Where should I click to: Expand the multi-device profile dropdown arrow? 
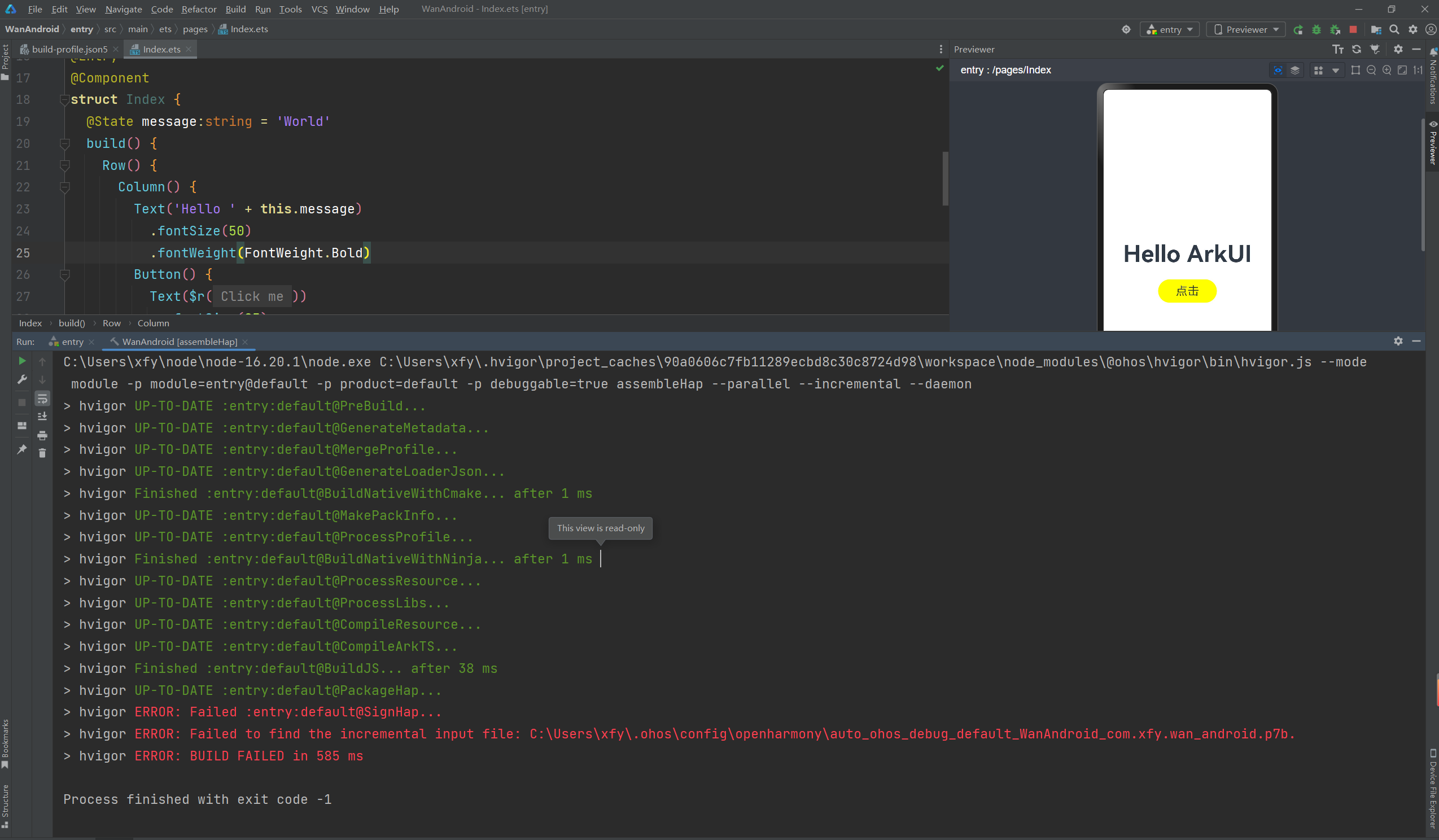tap(1335, 71)
